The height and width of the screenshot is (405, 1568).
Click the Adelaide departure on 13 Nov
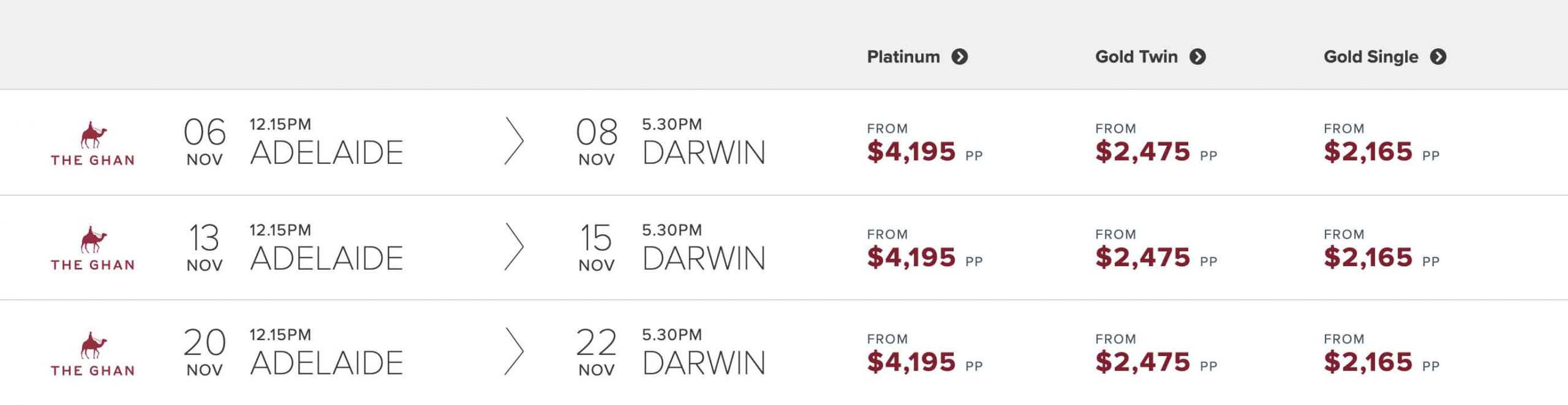326,258
